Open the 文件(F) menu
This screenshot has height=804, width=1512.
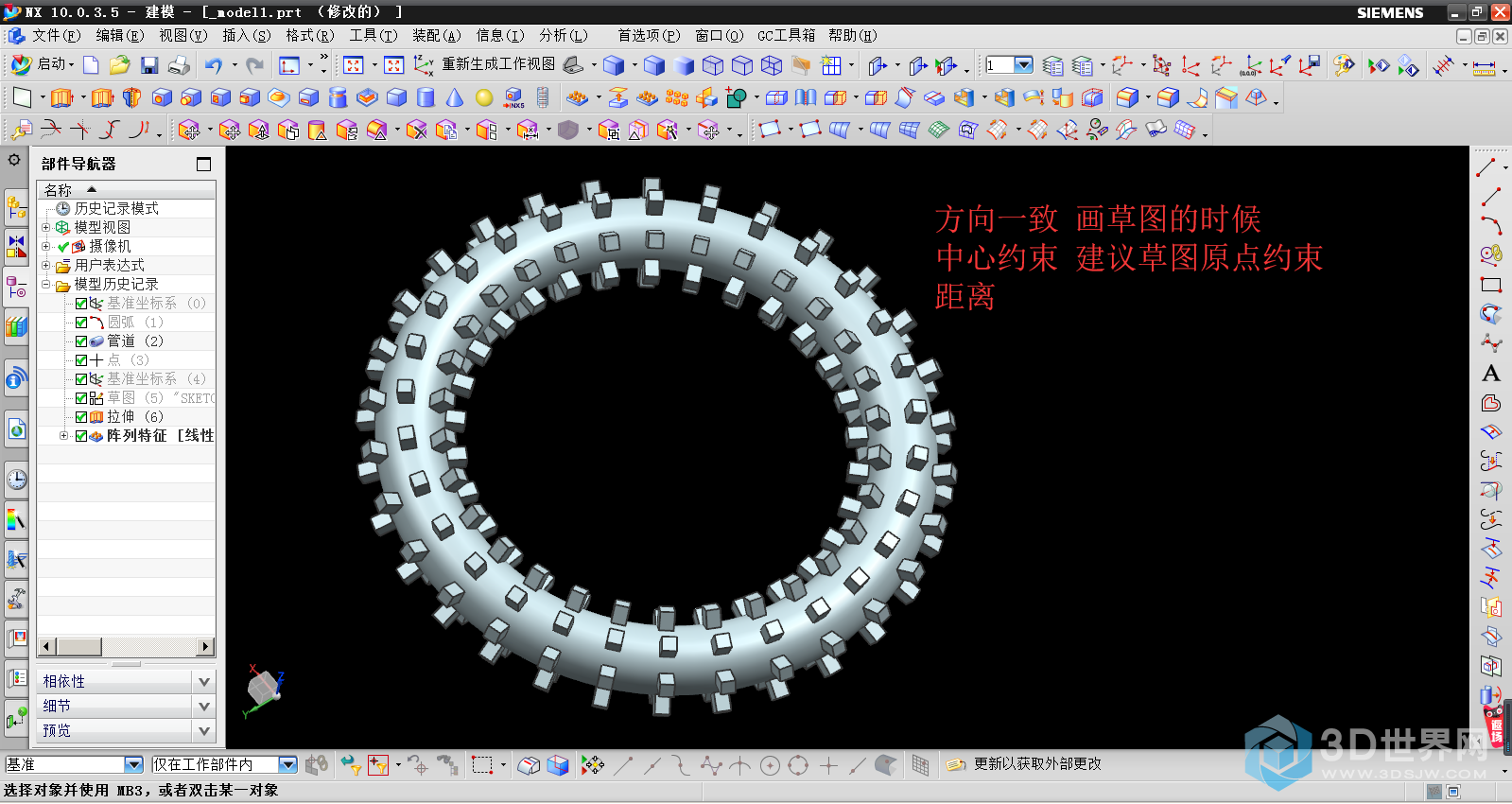[x=57, y=35]
